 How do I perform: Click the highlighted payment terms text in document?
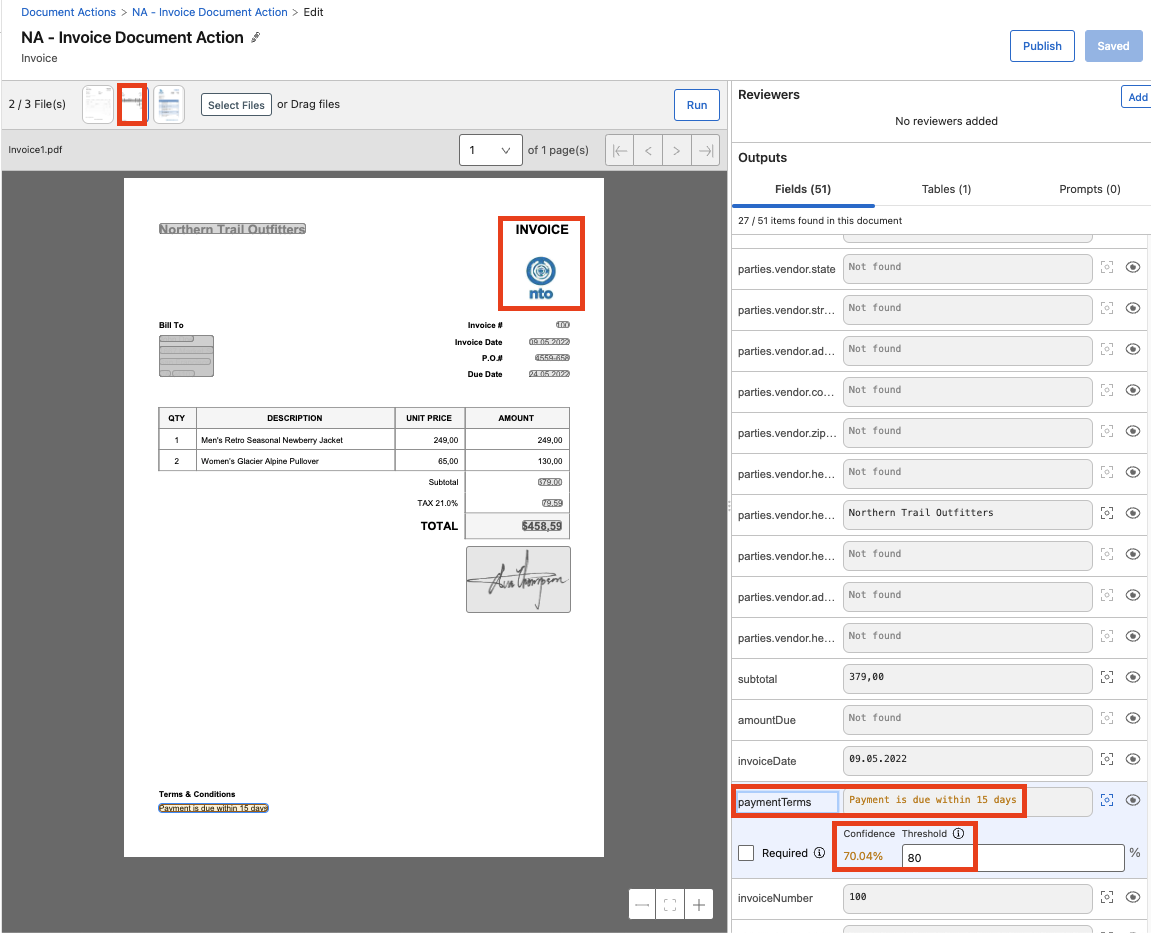click(214, 808)
